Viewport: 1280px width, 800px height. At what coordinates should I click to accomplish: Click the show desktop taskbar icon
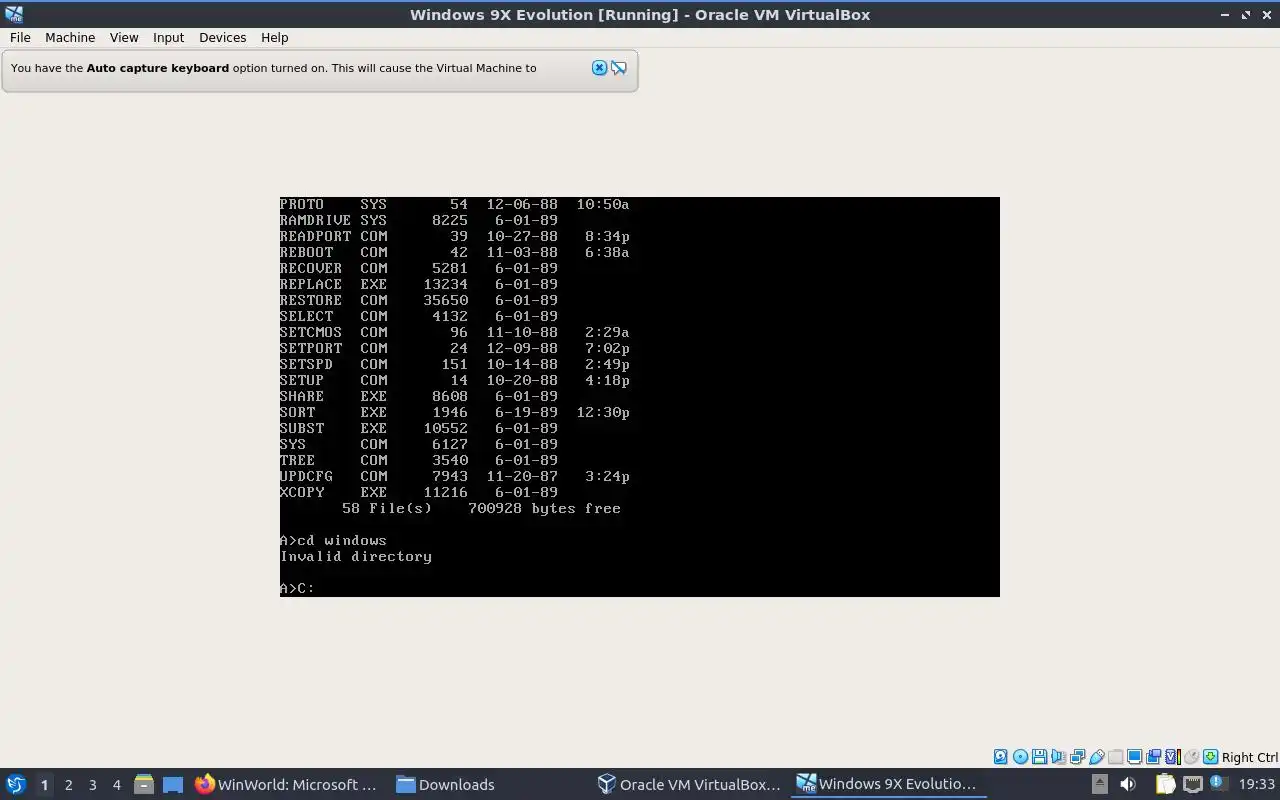[173, 785]
